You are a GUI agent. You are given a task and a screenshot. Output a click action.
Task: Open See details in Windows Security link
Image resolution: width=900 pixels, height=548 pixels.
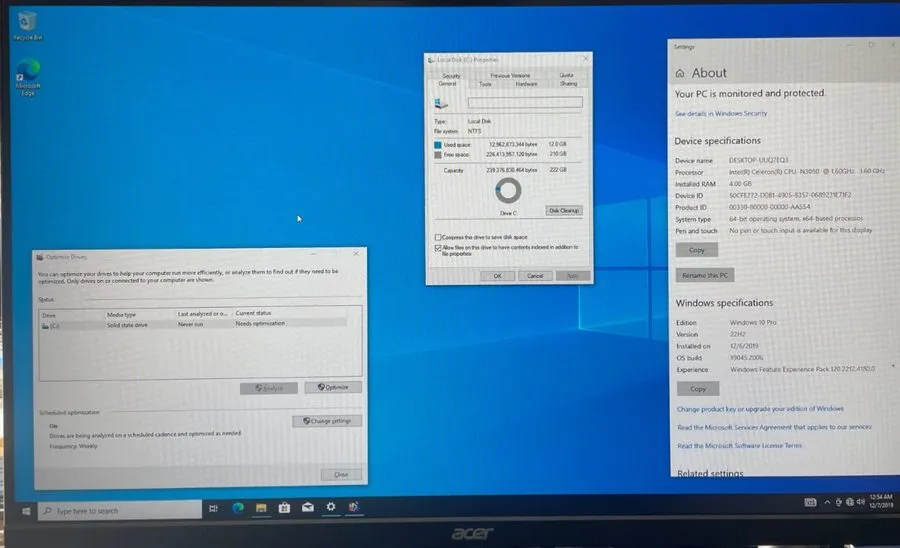pos(721,114)
